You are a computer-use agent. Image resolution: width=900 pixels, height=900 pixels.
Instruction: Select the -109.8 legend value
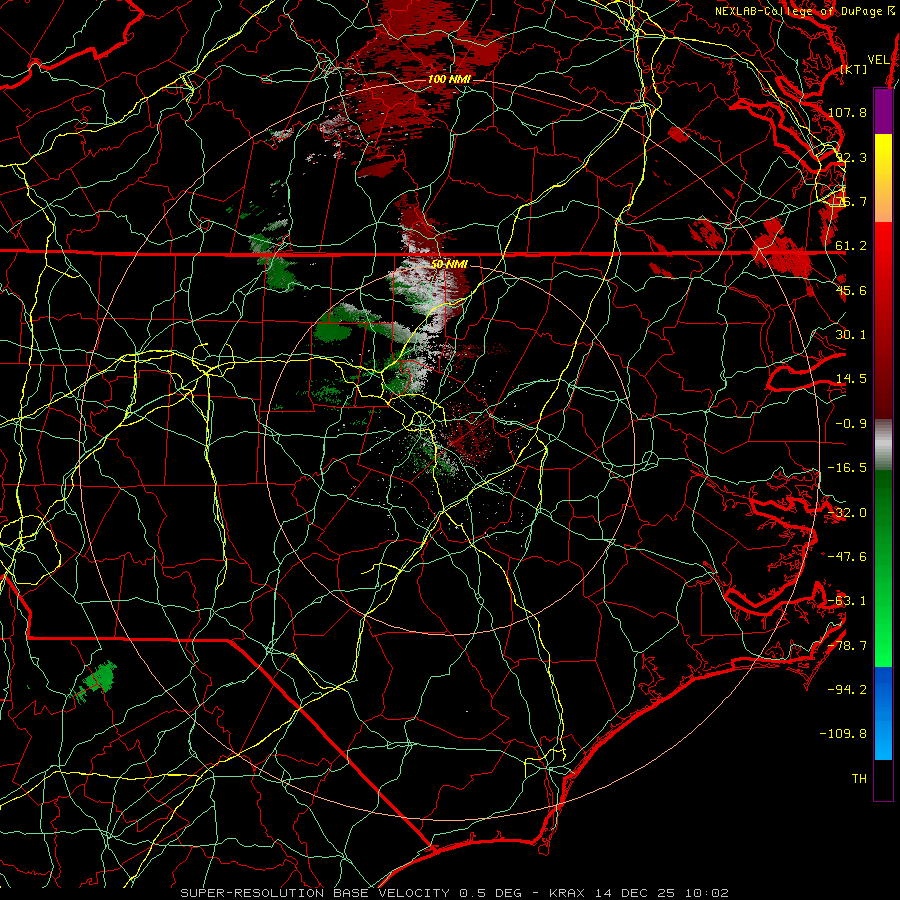(844, 734)
